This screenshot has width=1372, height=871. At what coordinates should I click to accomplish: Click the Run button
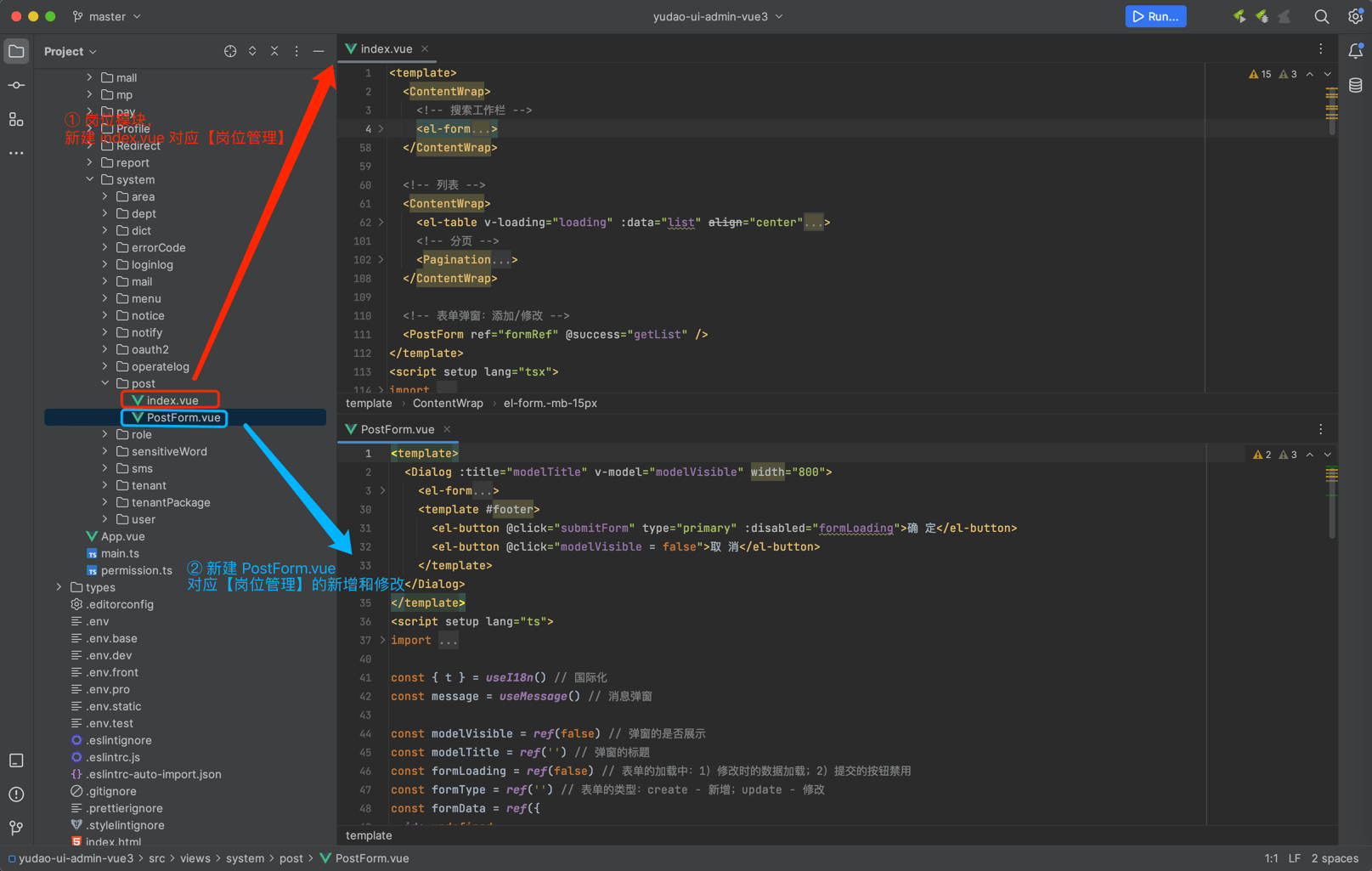pyautogui.click(x=1155, y=17)
